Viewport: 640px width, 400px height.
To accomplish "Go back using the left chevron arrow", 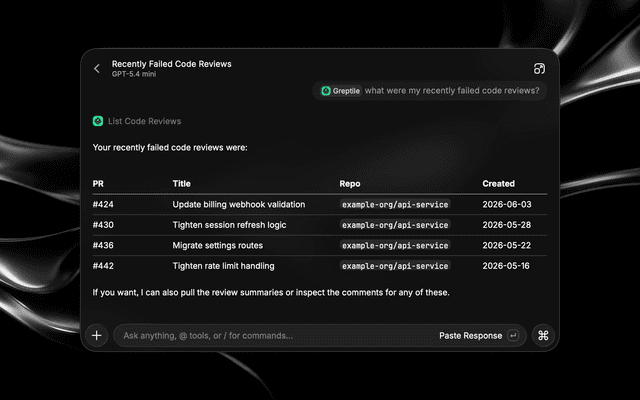I will (x=97, y=69).
